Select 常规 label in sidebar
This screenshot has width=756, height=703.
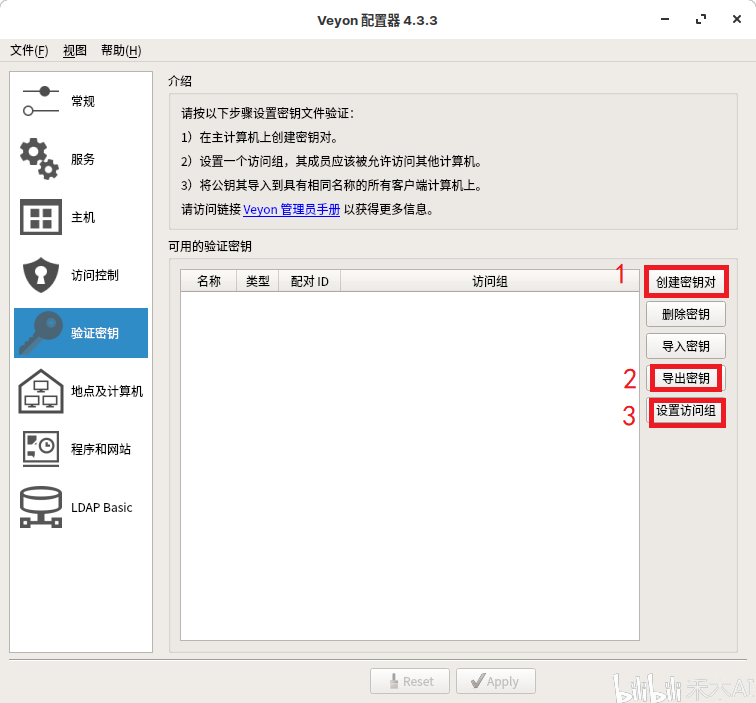coord(83,101)
